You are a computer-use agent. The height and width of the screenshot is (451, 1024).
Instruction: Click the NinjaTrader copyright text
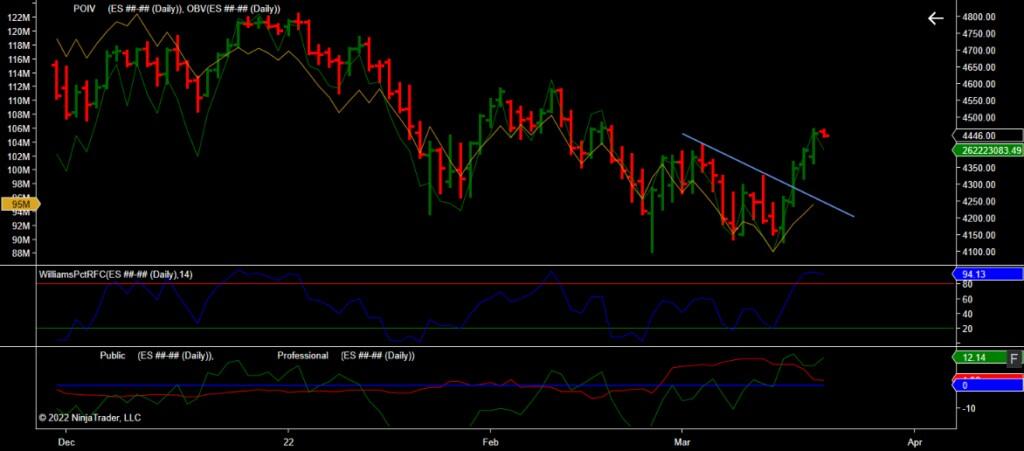point(90,418)
